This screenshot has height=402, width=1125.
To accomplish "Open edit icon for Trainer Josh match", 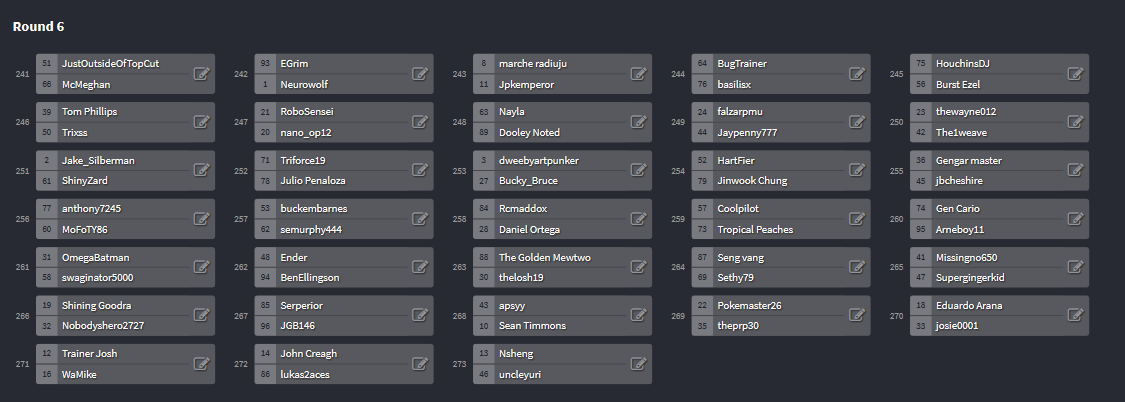I will pyautogui.click(x=202, y=363).
